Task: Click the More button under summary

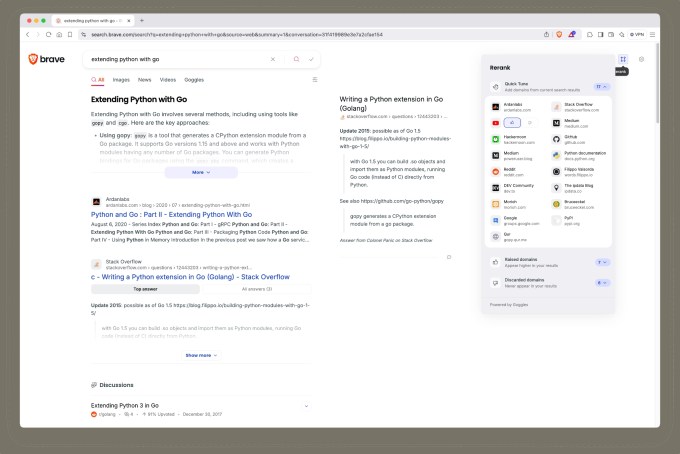Action: click(x=201, y=172)
